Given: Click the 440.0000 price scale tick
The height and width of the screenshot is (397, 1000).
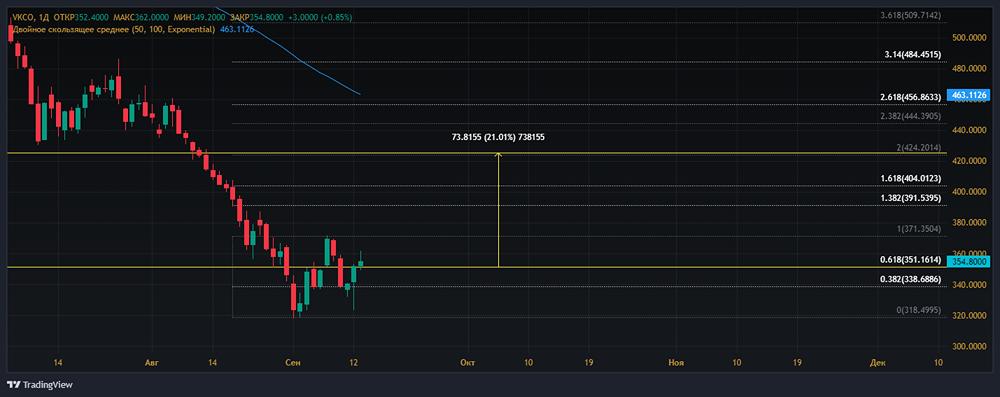Looking at the screenshot, I should (969, 130).
